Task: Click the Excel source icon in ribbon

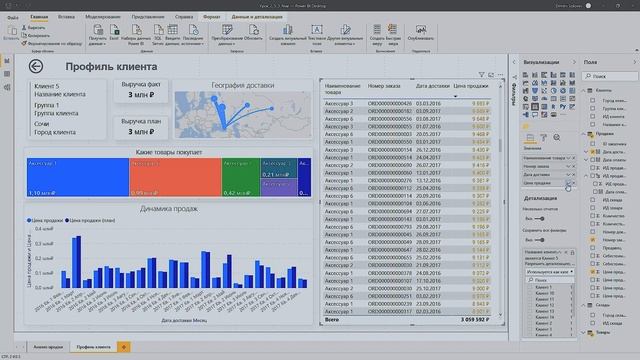Action: pyautogui.click(x=114, y=30)
